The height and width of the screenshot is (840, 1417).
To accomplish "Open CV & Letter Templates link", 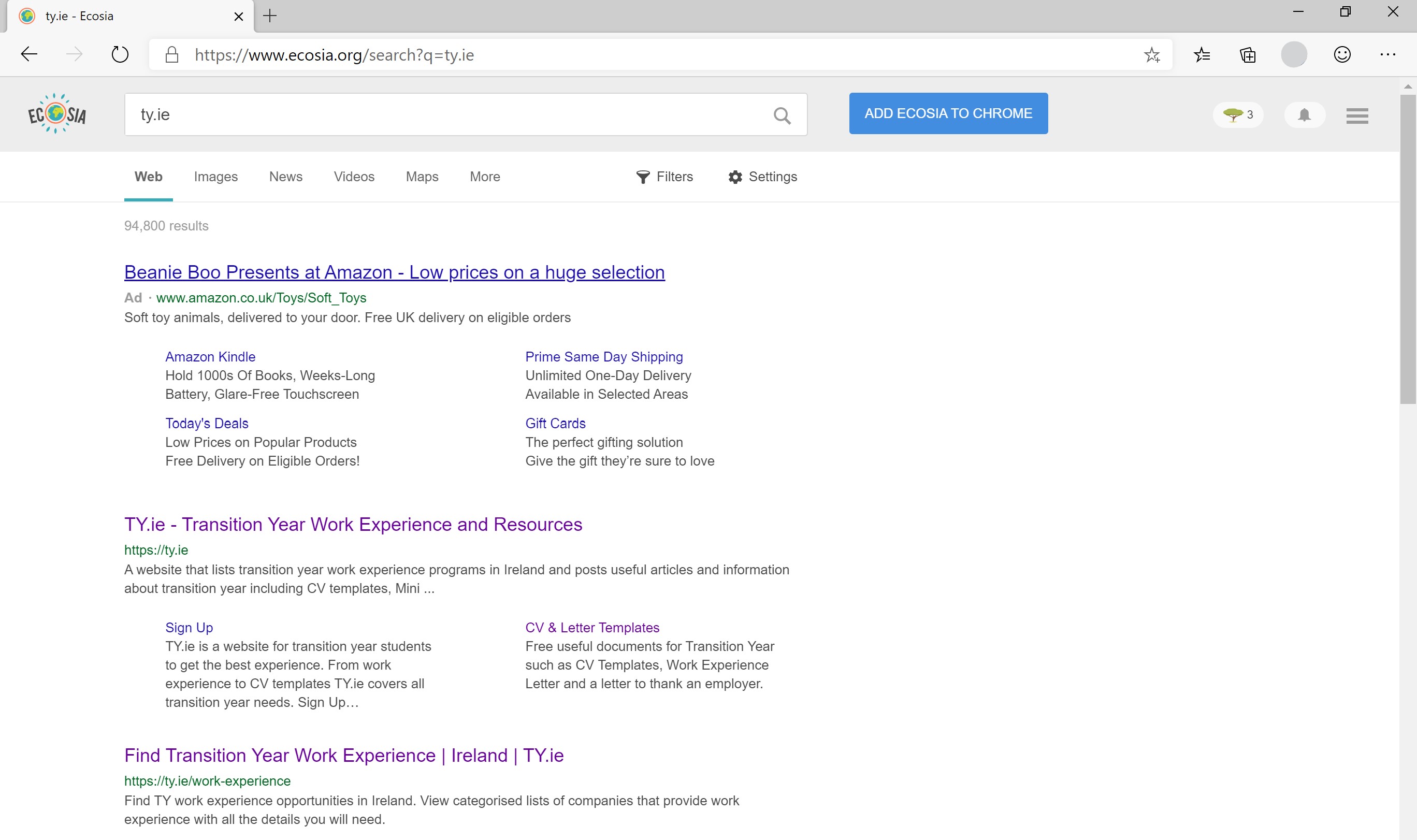I will (592, 627).
